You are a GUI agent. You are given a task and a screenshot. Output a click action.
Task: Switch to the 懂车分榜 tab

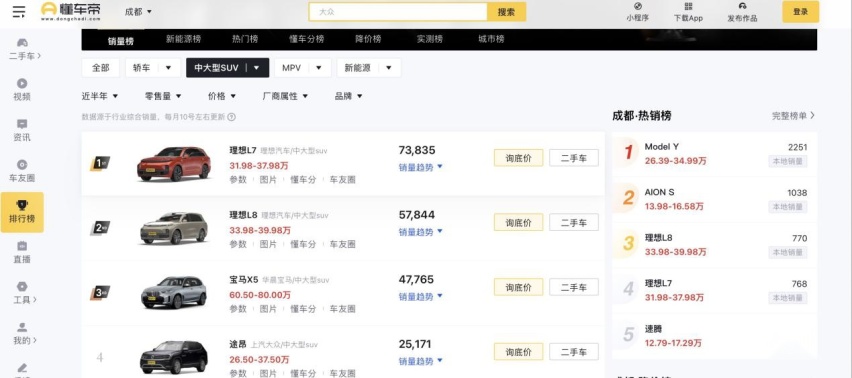point(306,39)
